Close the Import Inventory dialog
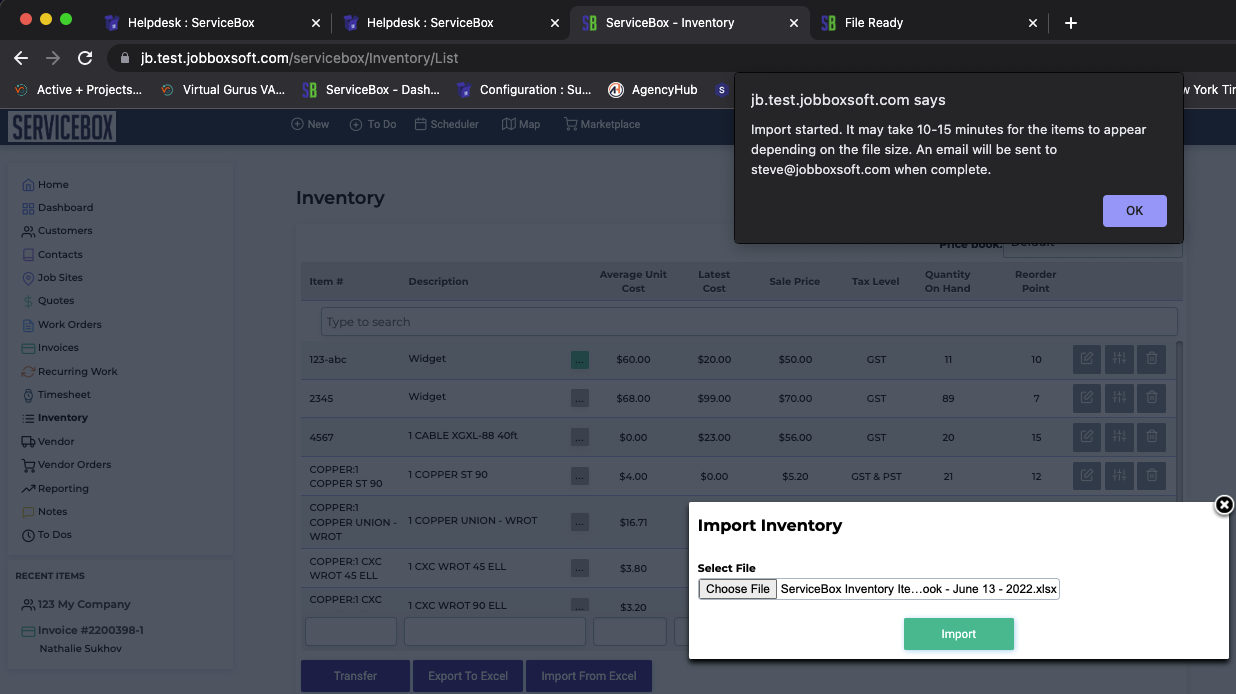Screen dimensions: 1236x694 pos(1223,505)
